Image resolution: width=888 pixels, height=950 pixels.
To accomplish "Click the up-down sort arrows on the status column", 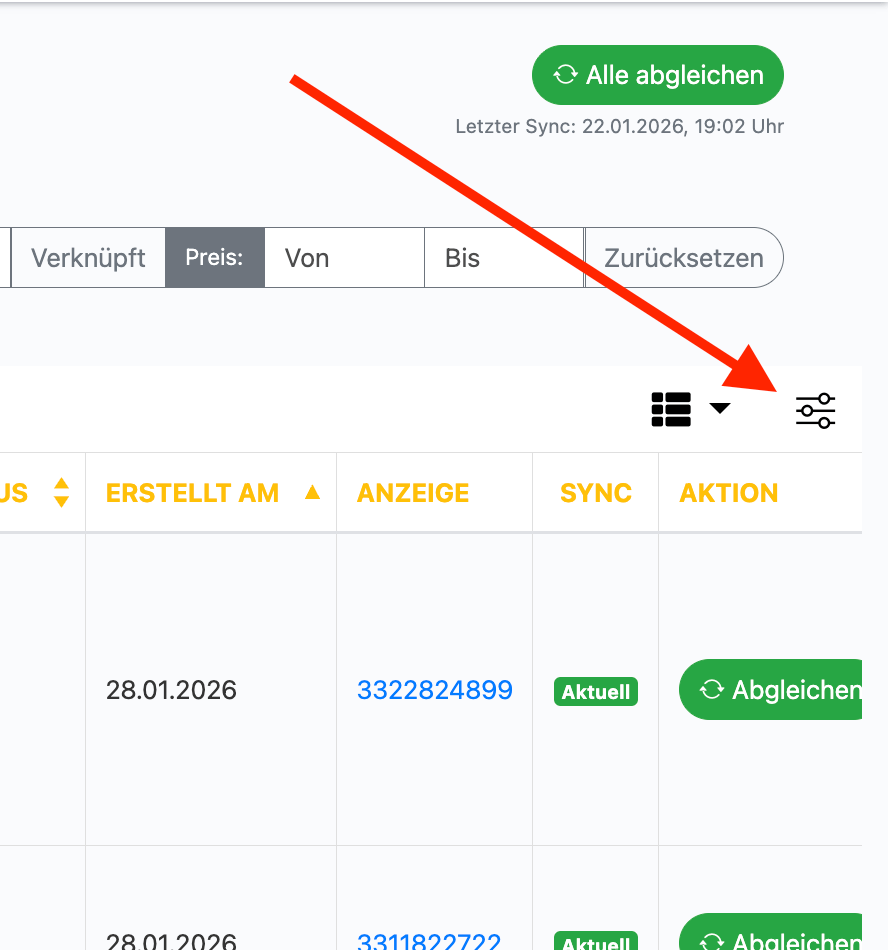I will 62,492.
